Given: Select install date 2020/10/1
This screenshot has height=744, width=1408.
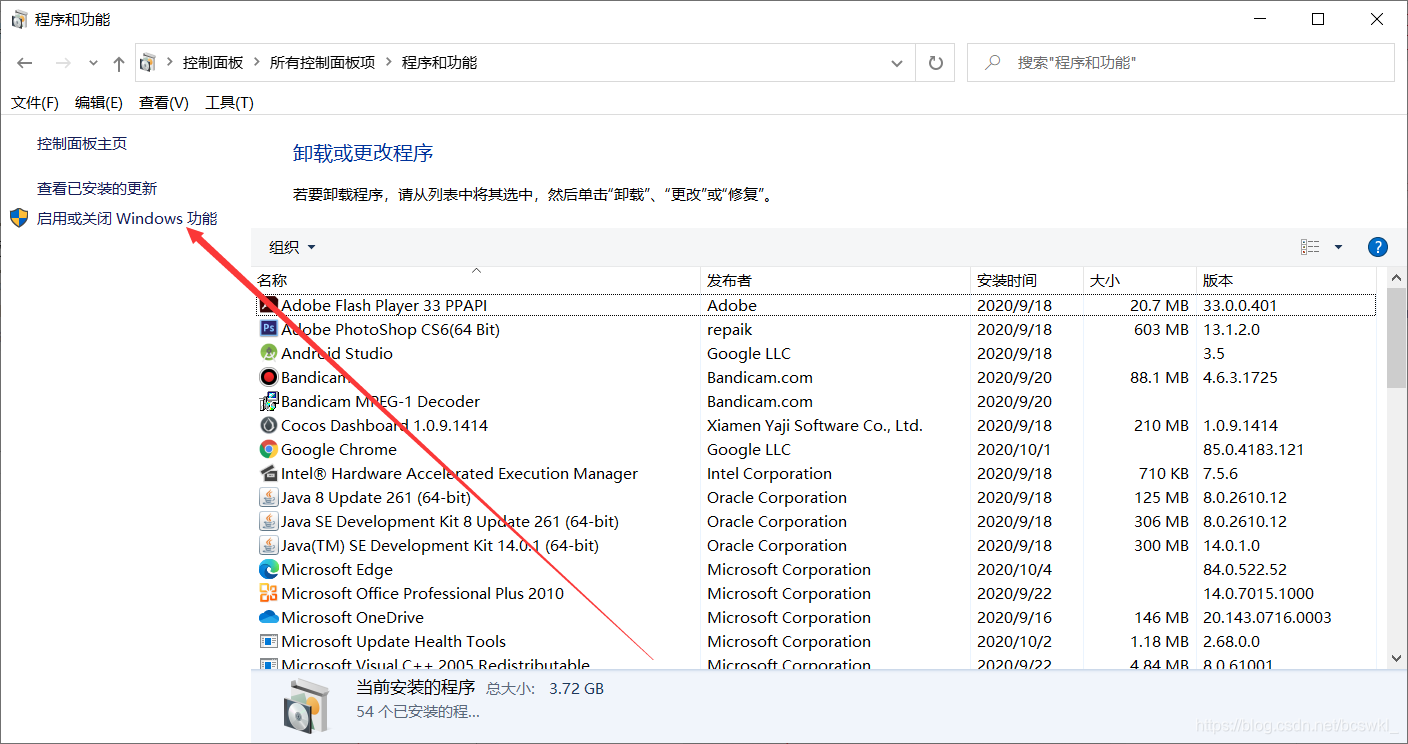Looking at the screenshot, I should click(1014, 449).
